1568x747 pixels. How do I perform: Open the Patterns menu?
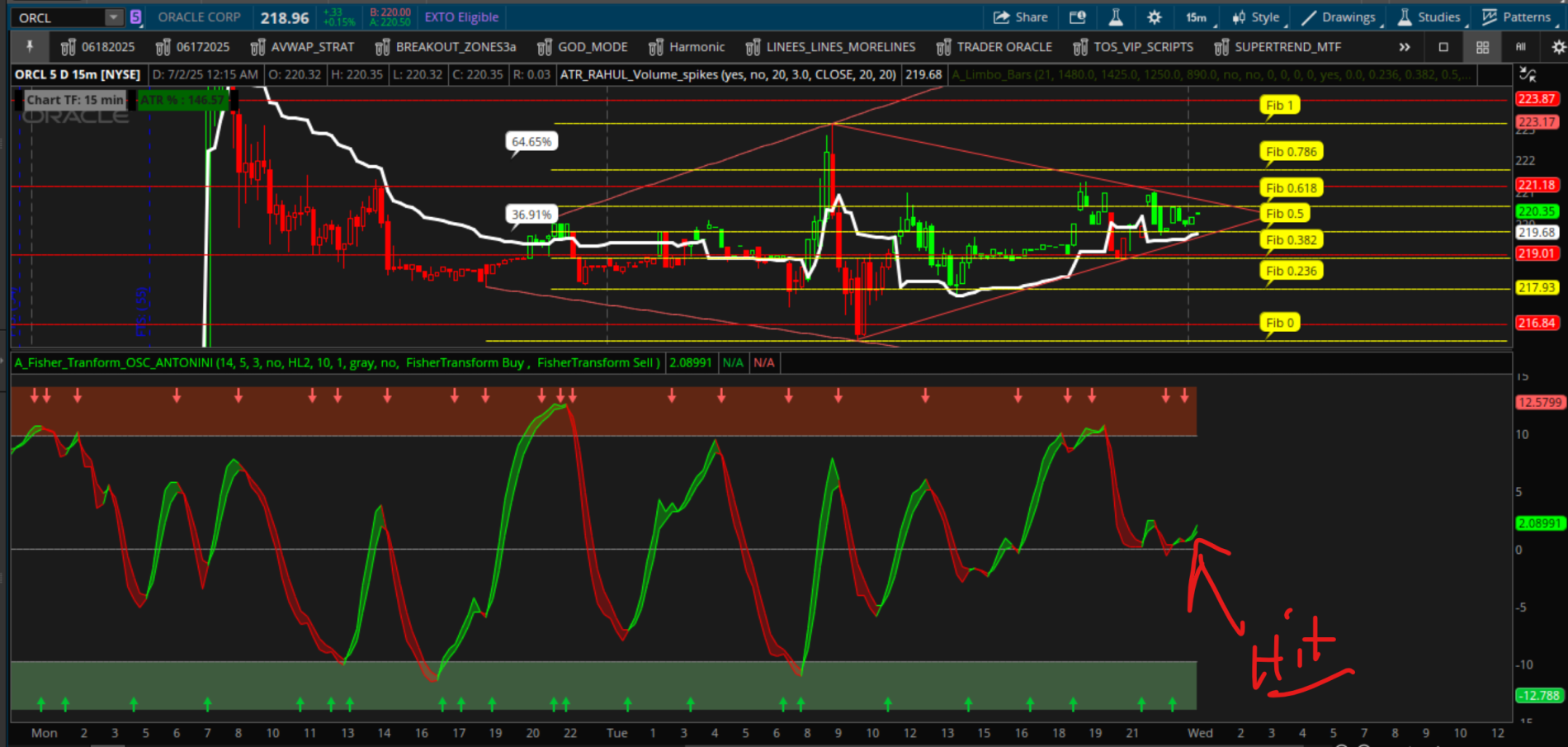1517,17
